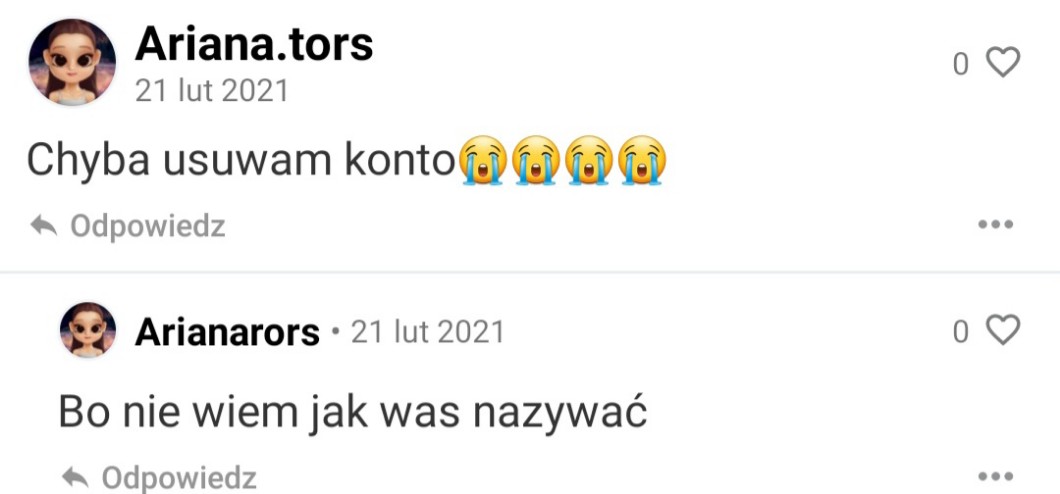Select the text 'Chyba usuwam konto'
Screen dimensions: 1060x494
(241, 163)
